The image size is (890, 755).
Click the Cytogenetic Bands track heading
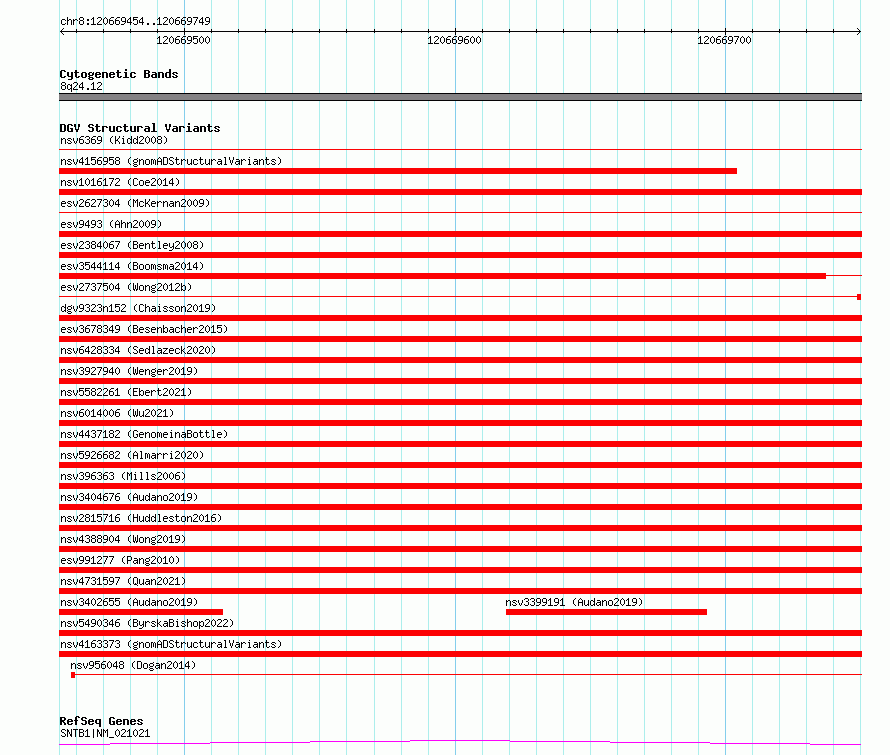pyautogui.click(x=119, y=74)
